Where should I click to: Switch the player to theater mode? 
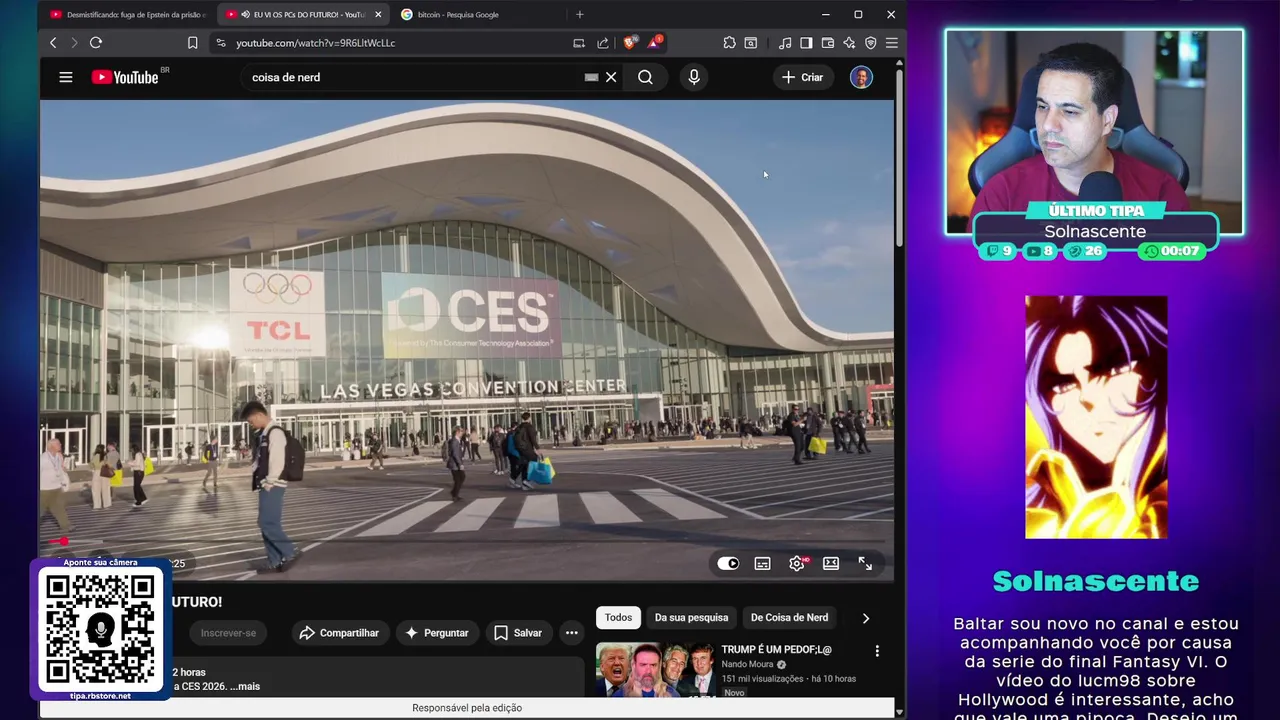coord(831,564)
